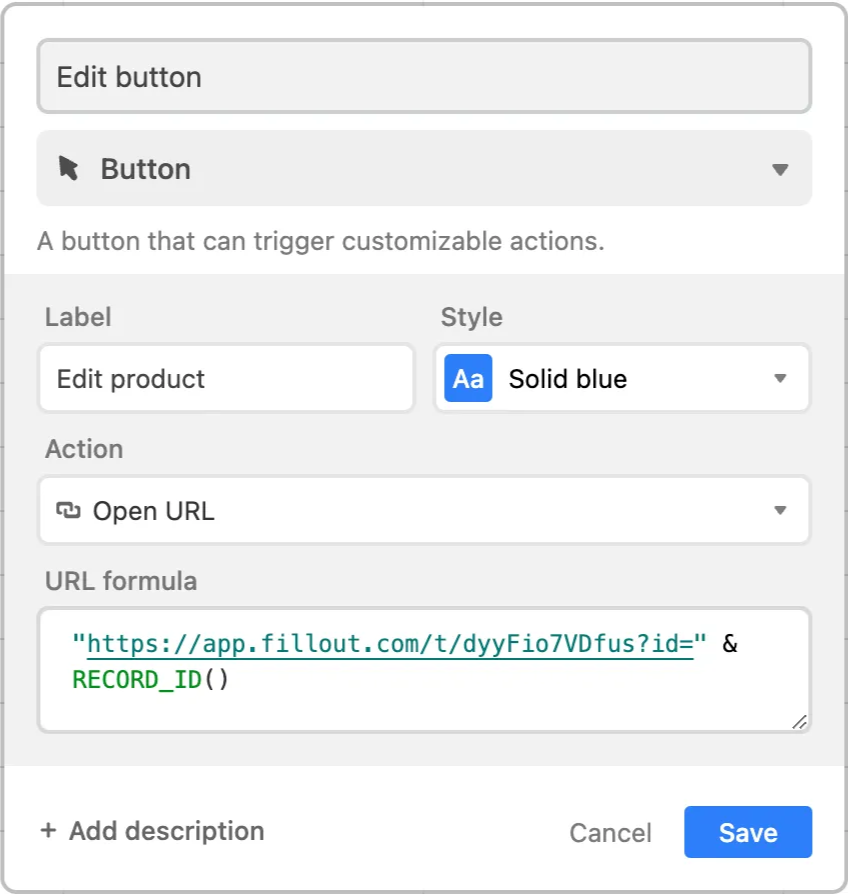Click the Edit button field name input
The height and width of the screenshot is (894, 848).
424,75
